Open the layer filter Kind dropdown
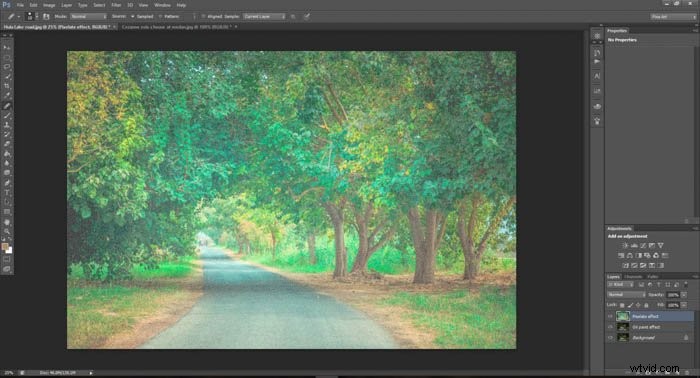Image resolution: width=700 pixels, height=378 pixels. (x=621, y=285)
